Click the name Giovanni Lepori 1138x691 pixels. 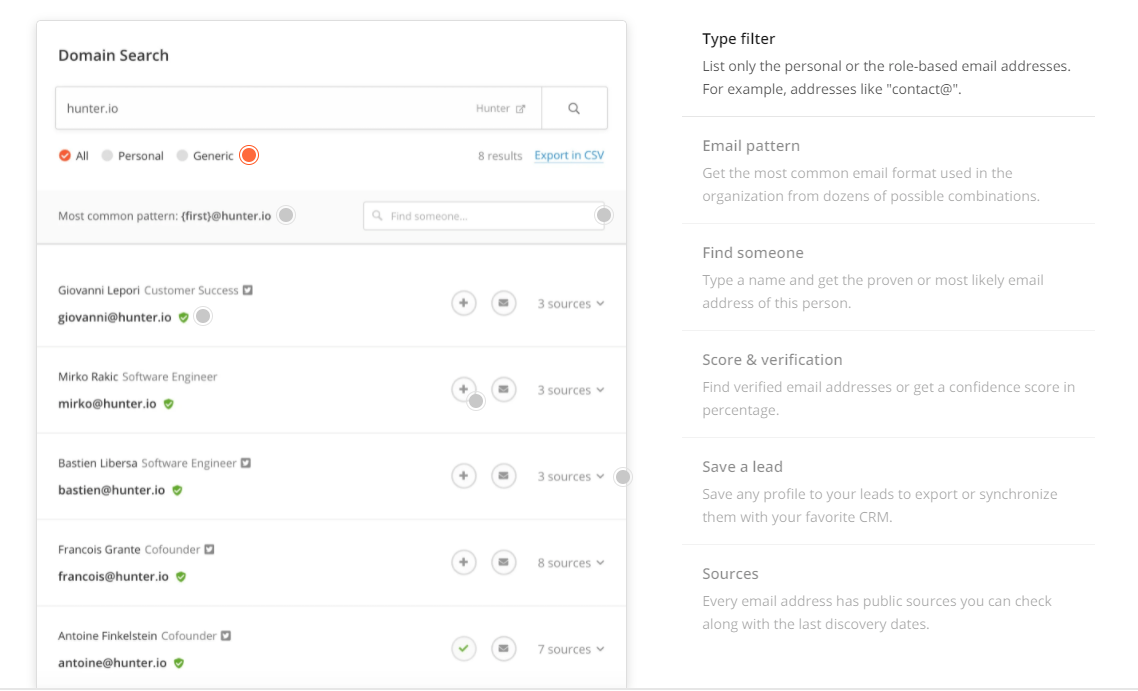(99, 290)
